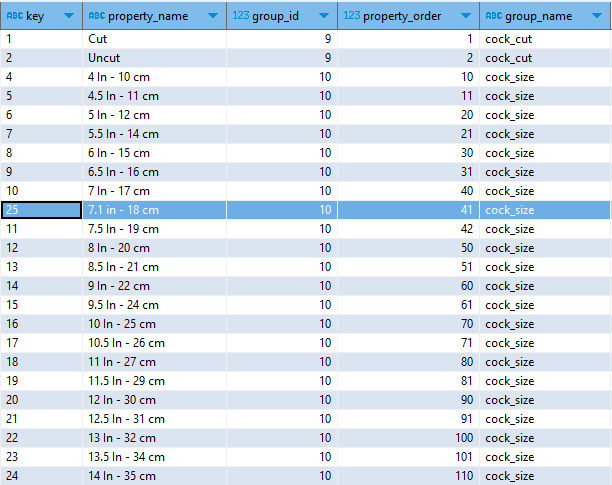Select the cell '6.5 In - 16 cm'
Screen dimensions: 612x485
click(155, 172)
